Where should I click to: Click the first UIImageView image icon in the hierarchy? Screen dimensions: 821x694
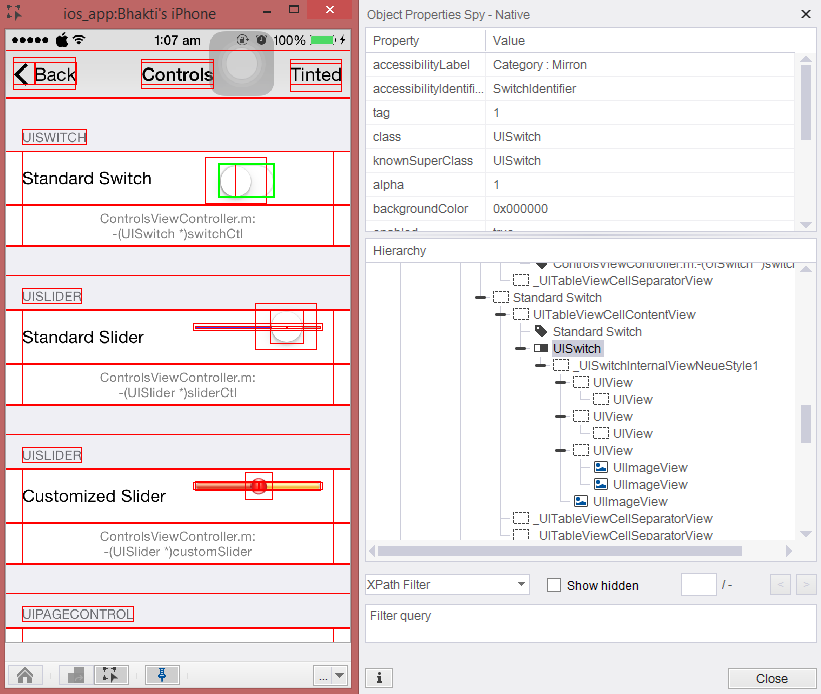tap(601, 468)
